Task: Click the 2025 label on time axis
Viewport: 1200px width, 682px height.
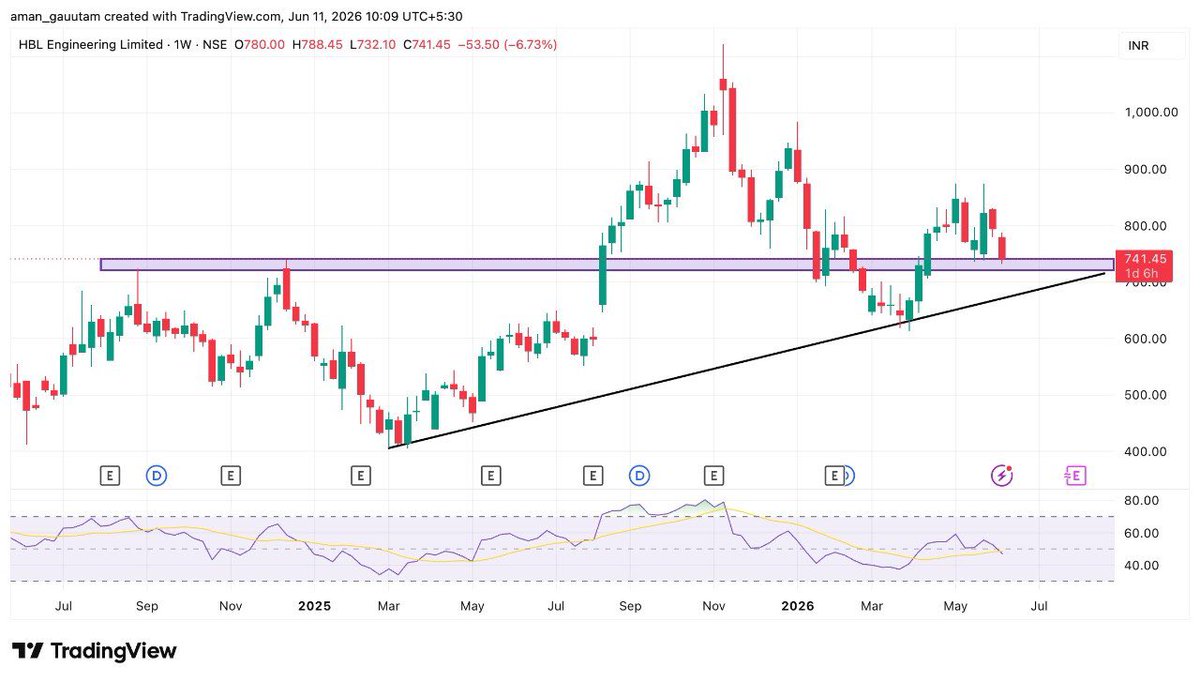Action: 314,606
